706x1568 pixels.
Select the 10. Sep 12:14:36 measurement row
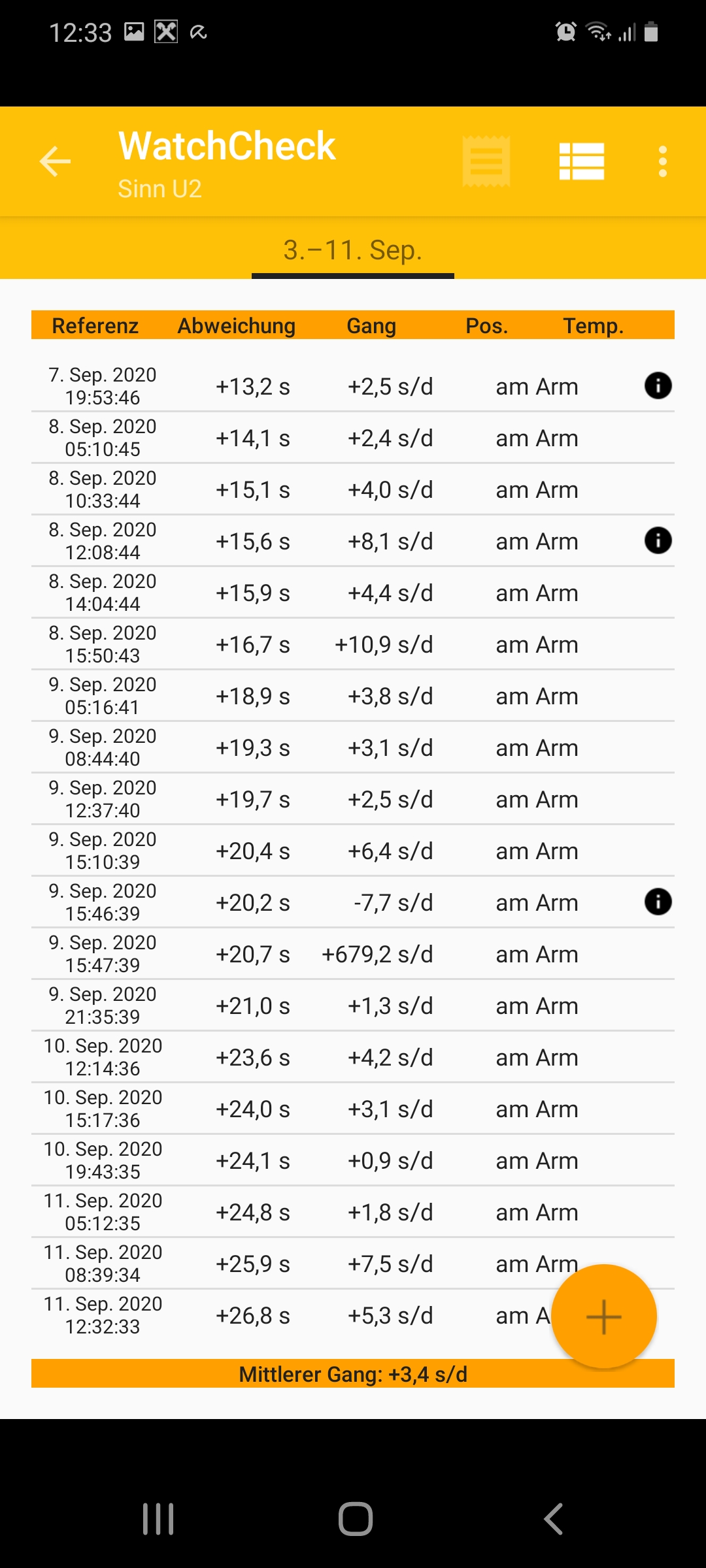pyautogui.click(x=353, y=1057)
